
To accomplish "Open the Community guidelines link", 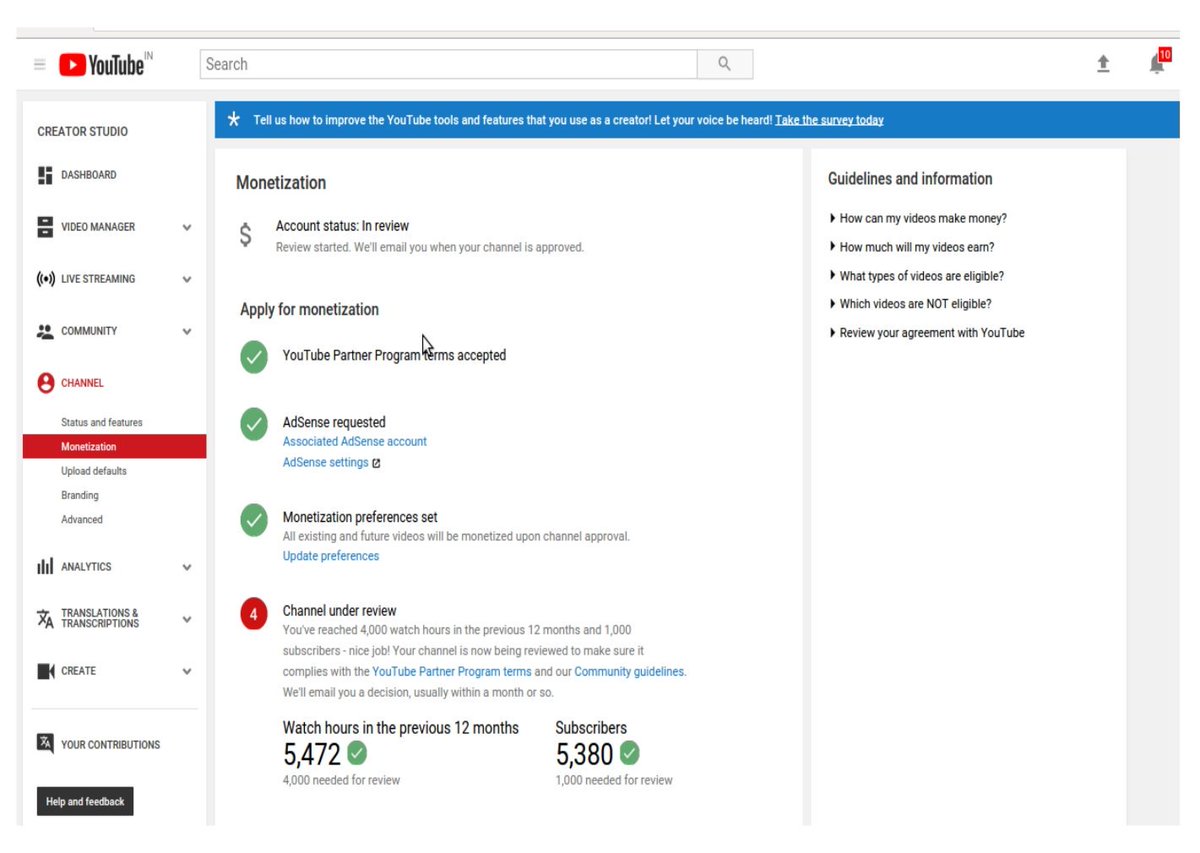I will coord(630,672).
